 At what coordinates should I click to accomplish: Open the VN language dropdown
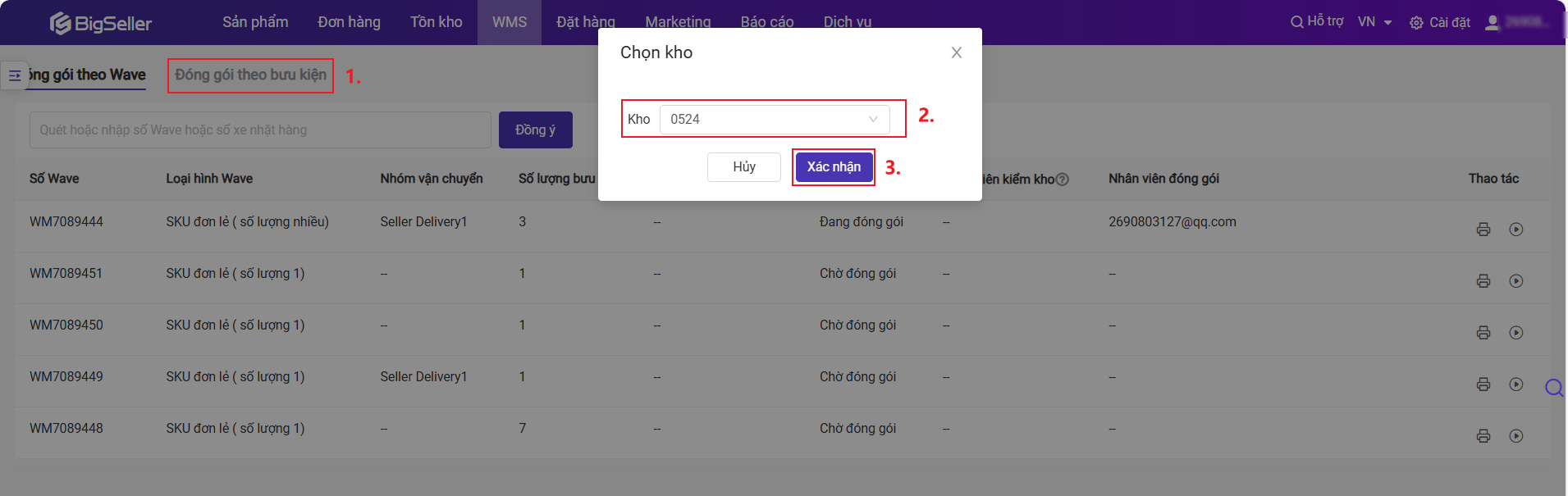tap(1374, 22)
